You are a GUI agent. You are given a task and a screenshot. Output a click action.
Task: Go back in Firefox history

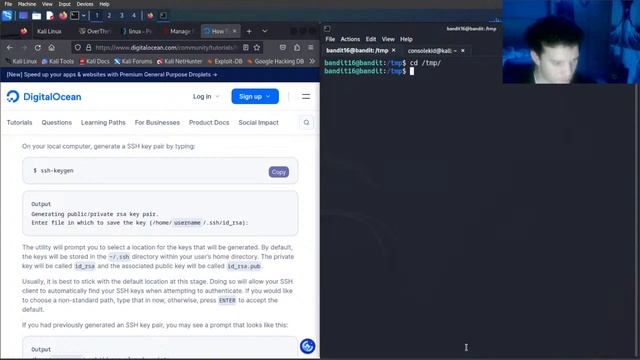tap(9, 47)
